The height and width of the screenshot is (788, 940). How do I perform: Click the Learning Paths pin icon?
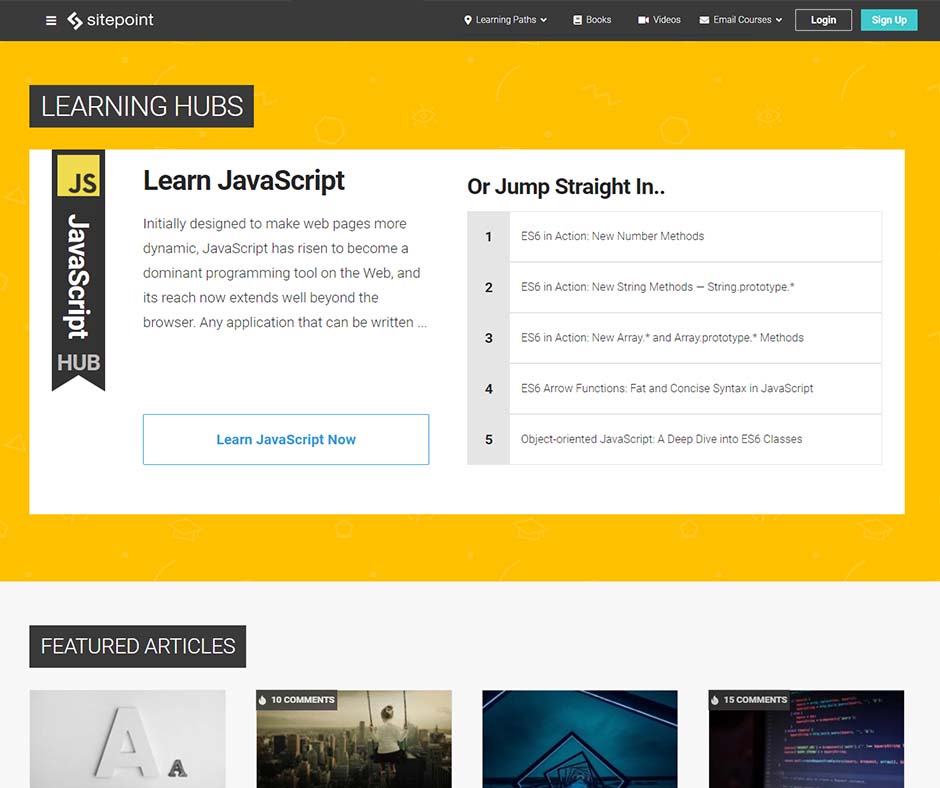pyautogui.click(x=468, y=20)
